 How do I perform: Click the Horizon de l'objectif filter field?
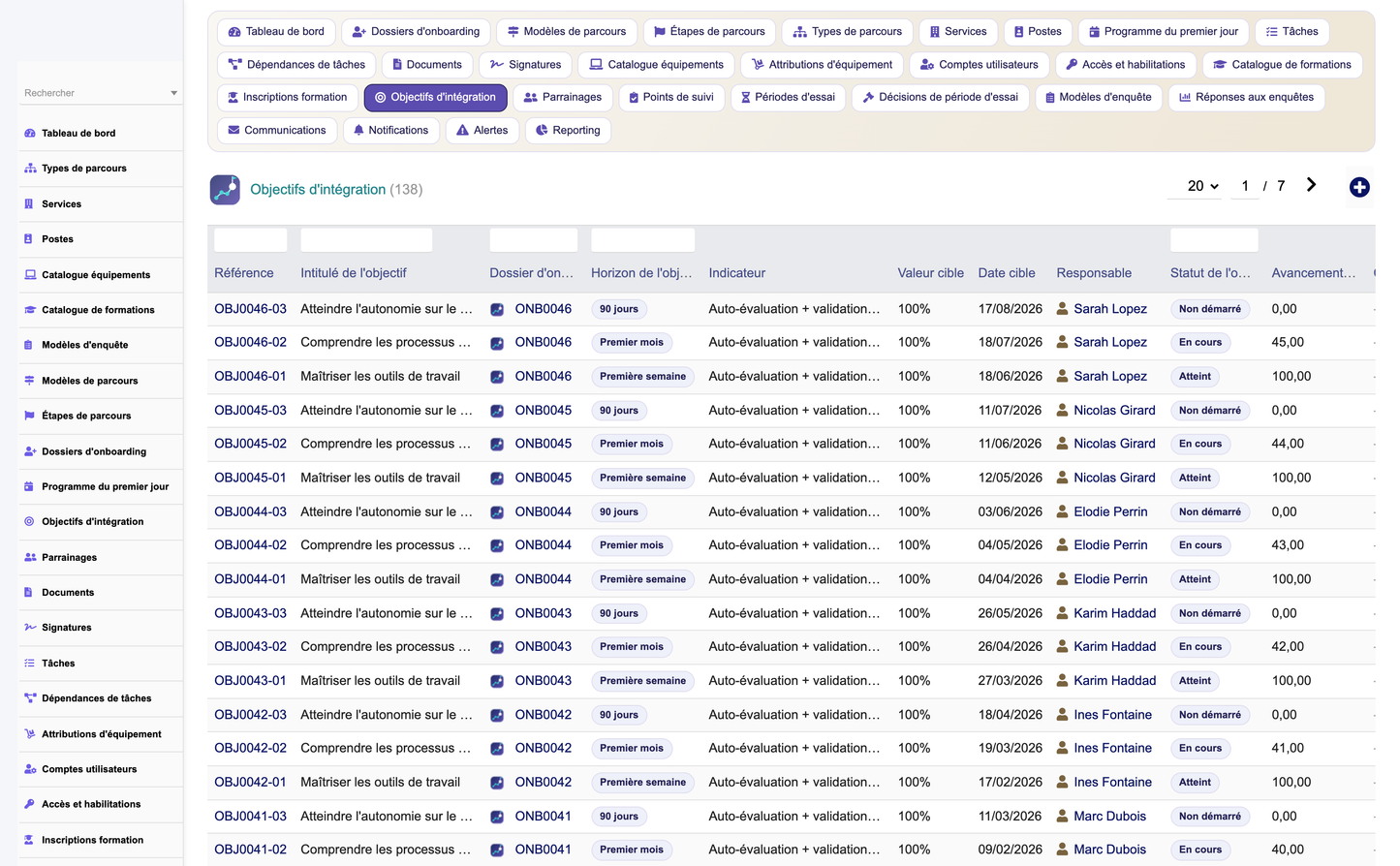(x=643, y=240)
